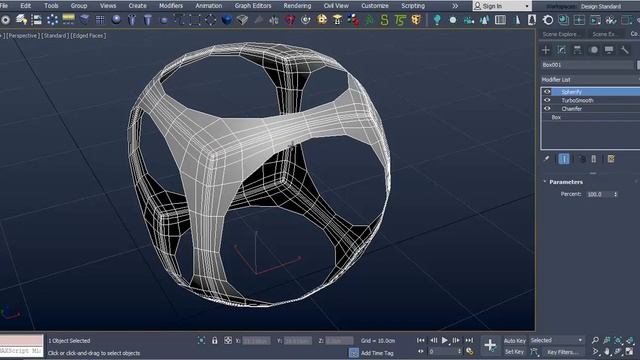Open the Rendering menu
The height and width of the screenshot is (360, 640).
click(297, 6)
